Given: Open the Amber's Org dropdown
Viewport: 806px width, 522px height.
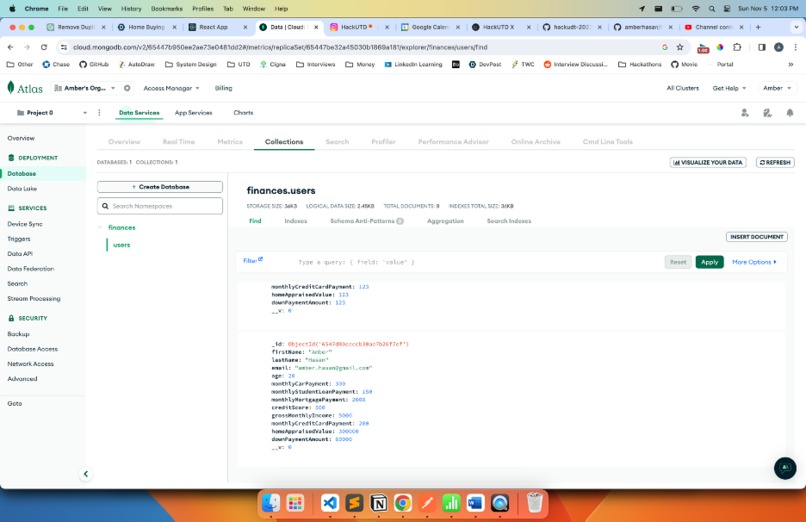Looking at the screenshot, I should 85,88.
